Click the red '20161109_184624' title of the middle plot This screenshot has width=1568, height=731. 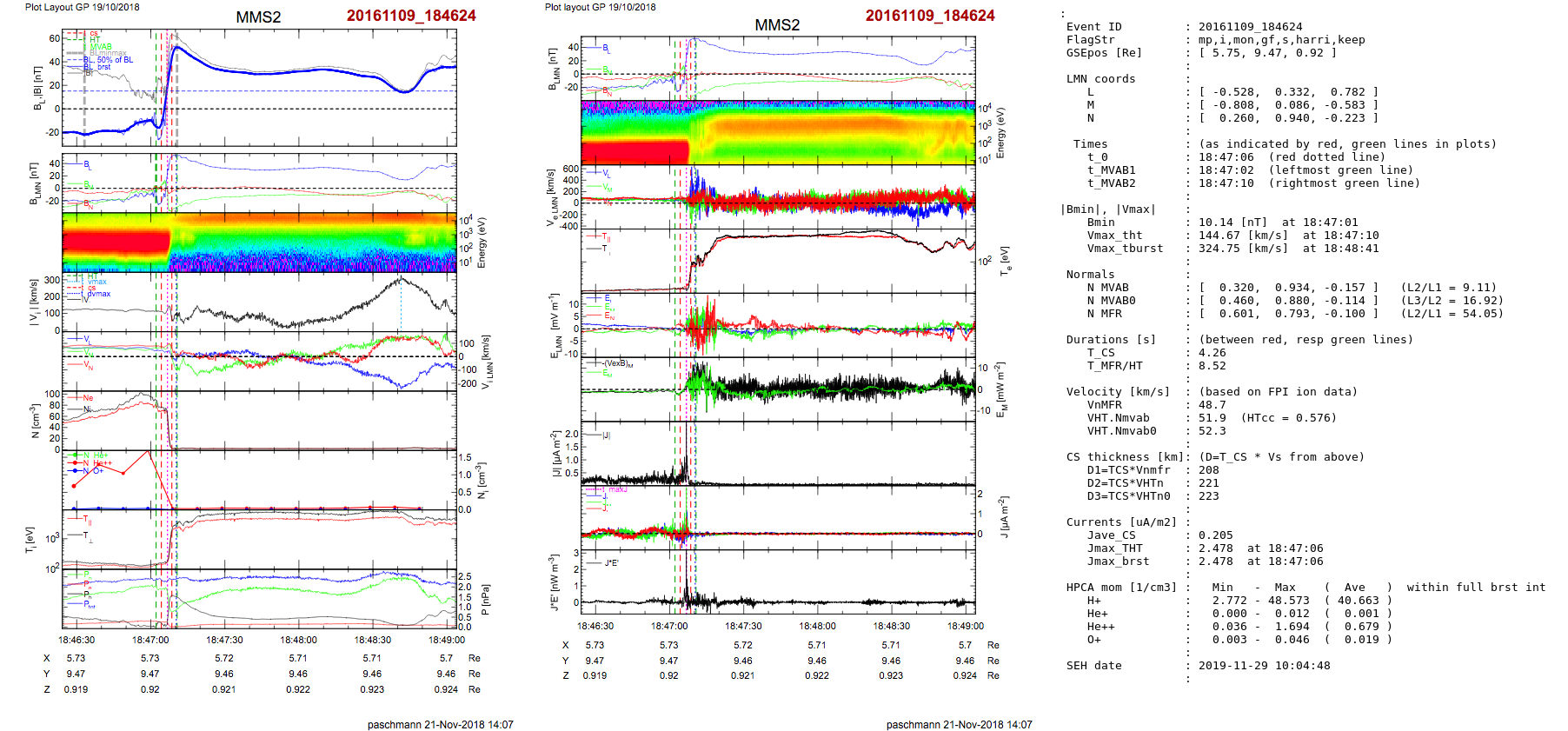pyautogui.click(x=930, y=16)
